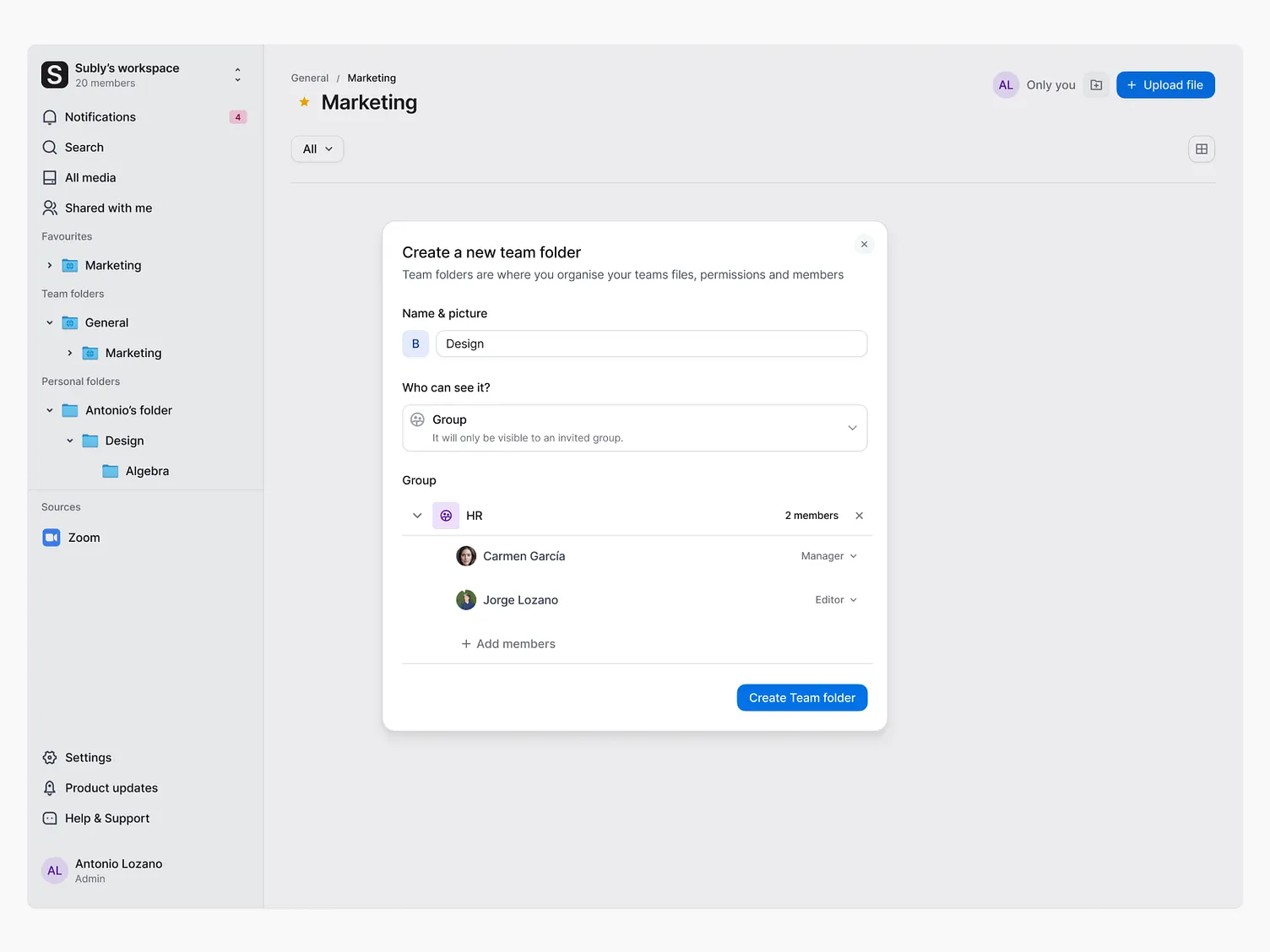Viewport: 1270px width, 952px height.
Task: Click the Create Team folder button
Action: coord(801,697)
